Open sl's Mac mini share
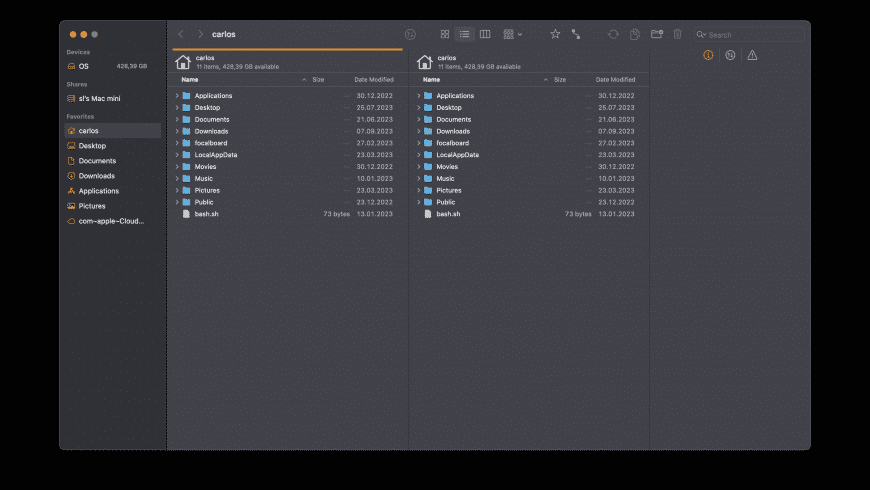The width and height of the screenshot is (870, 490). [x=113, y=98]
